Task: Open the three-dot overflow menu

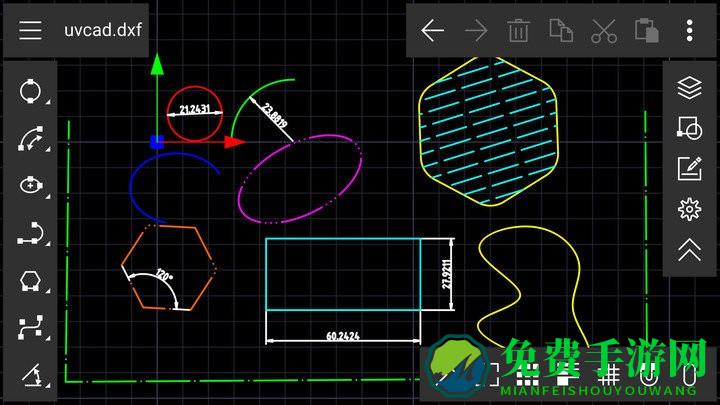Action: (690, 31)
